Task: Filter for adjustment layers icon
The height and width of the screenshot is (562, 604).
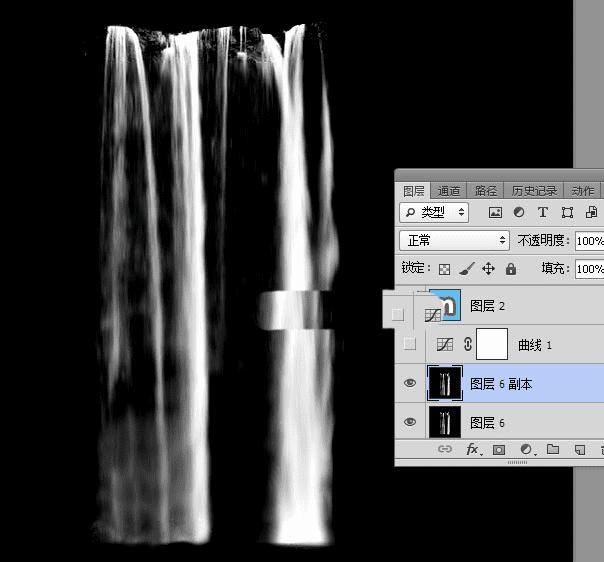Action: pos(519,212)
